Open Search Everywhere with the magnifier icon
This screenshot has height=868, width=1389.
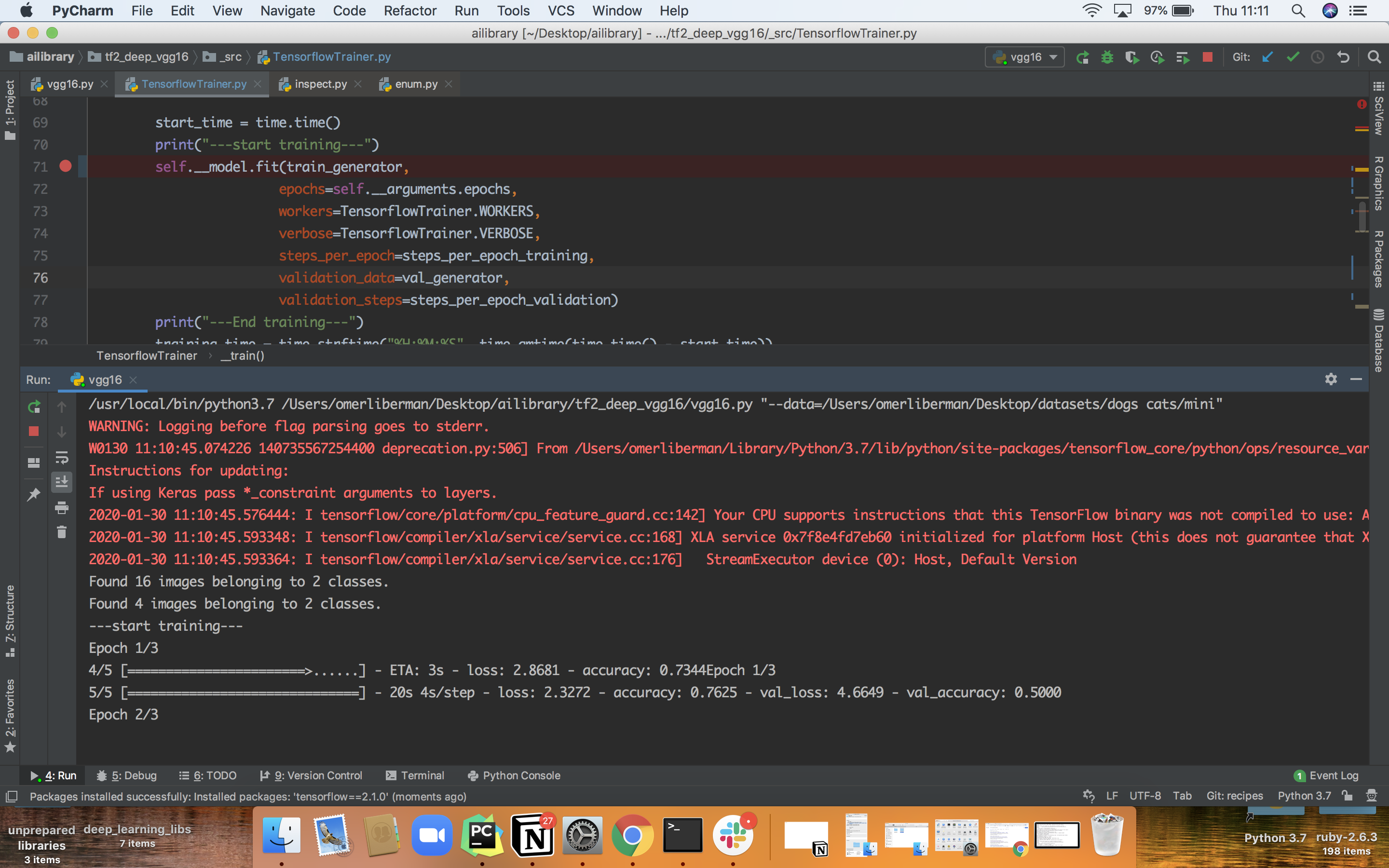(1375, 57)
